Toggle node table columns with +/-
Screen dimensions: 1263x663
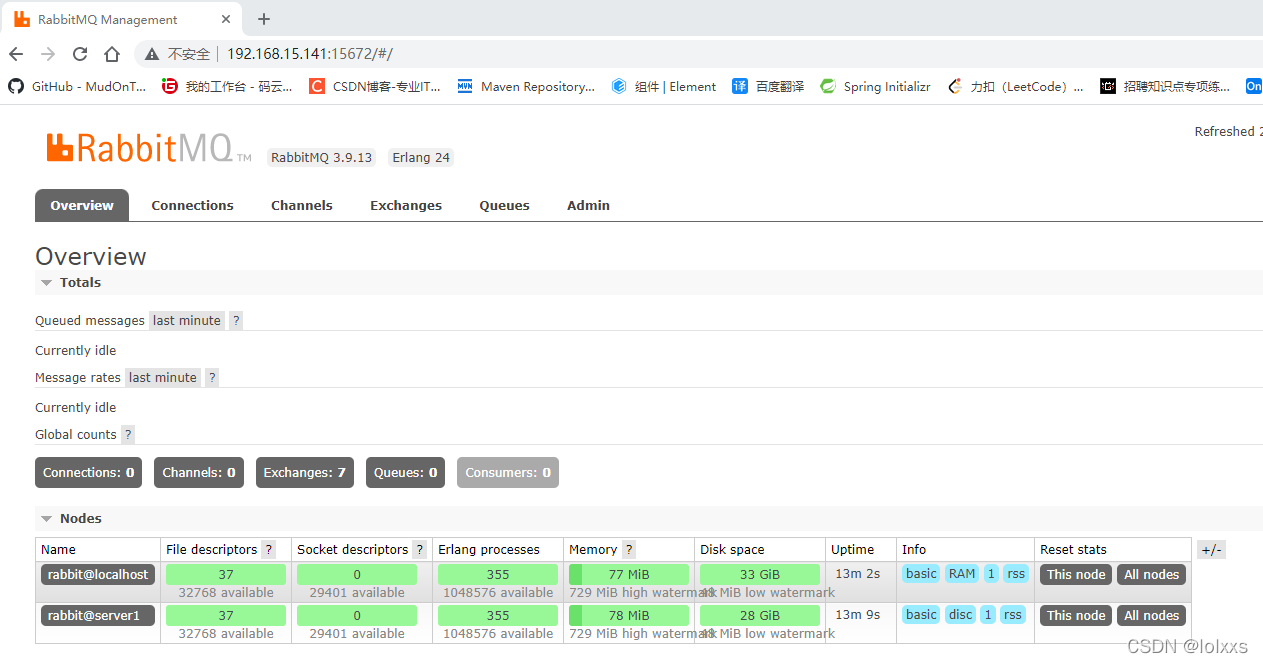point(1211,550)
